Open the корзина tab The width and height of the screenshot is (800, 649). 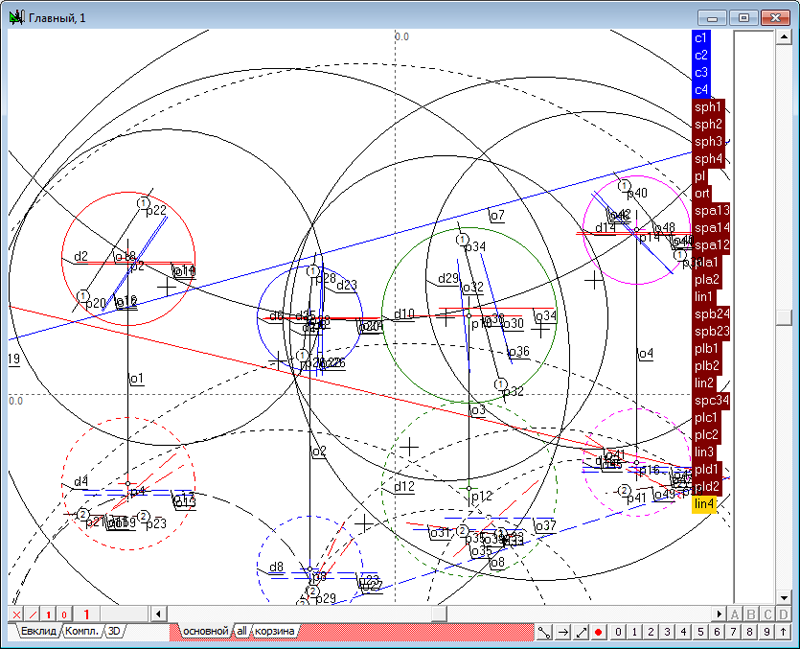(x=274, y=631)
